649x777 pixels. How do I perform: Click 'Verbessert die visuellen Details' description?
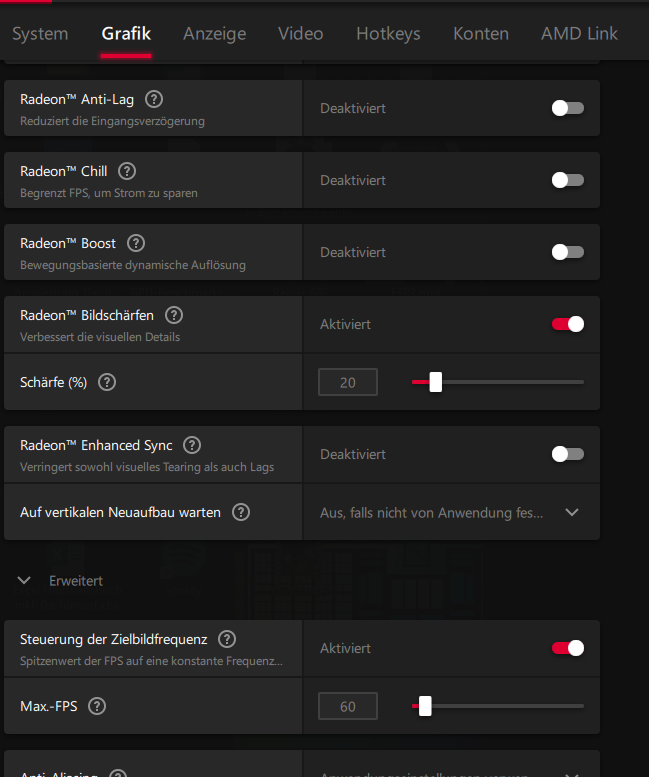click(100, 337)
